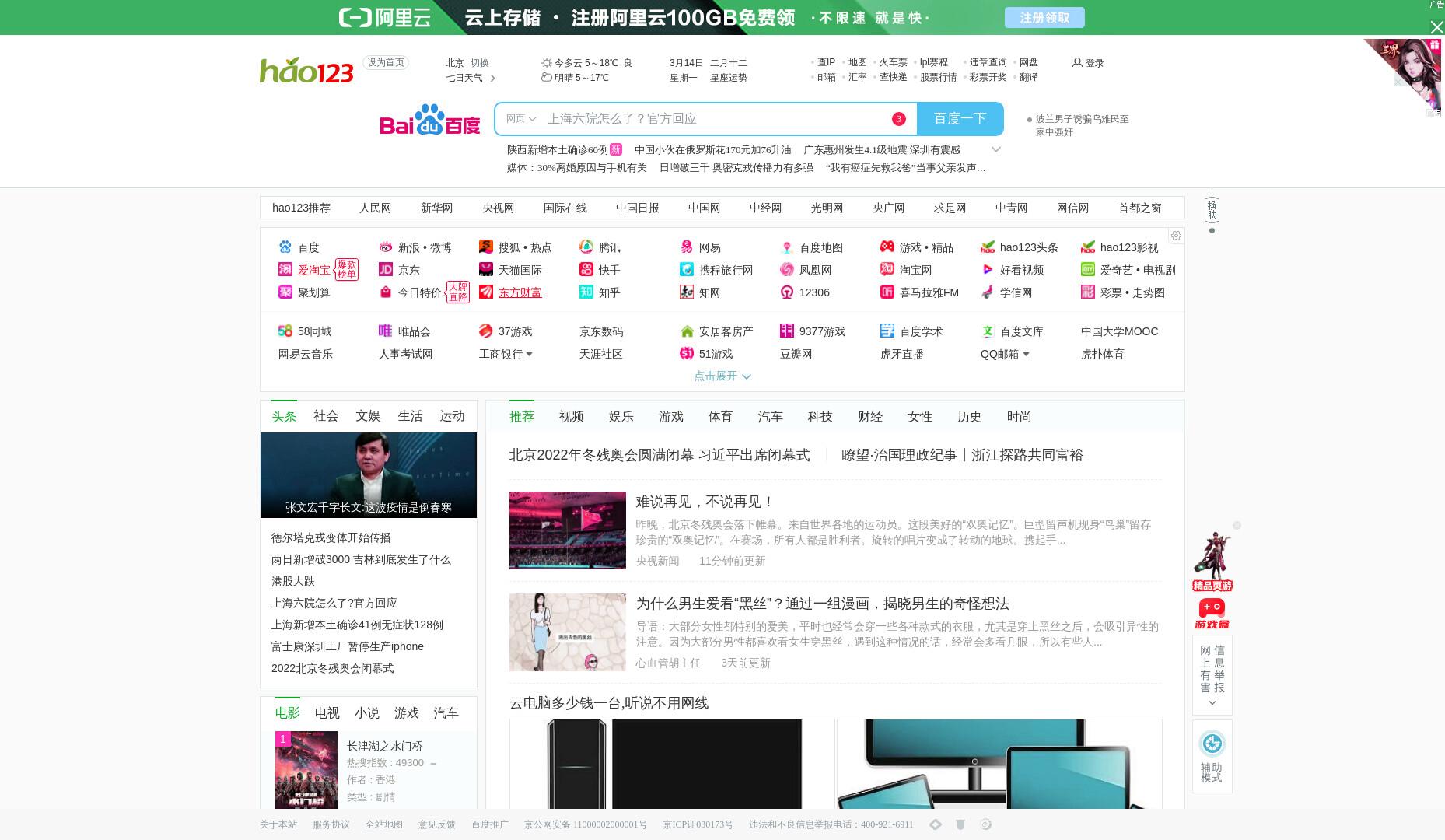
Task: Select the 视频 feed tab
Action: click(x=572, y=417)
